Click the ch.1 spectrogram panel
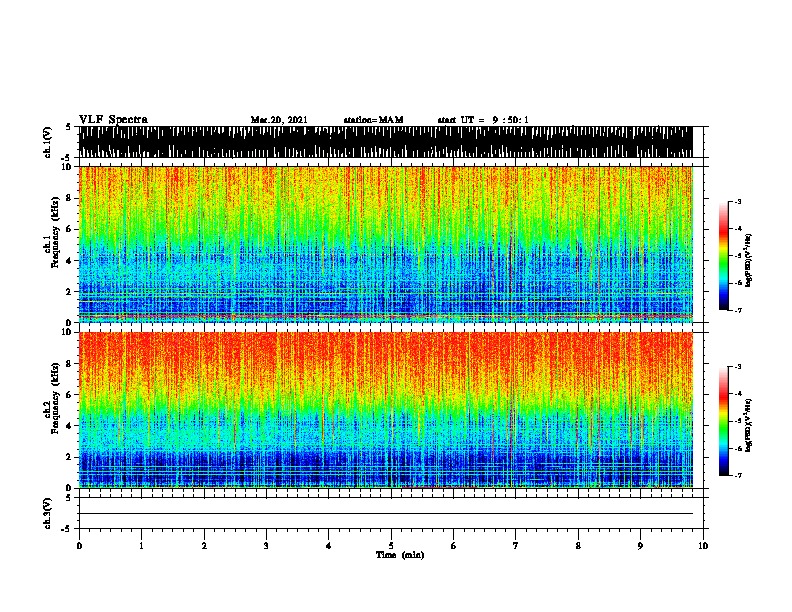 (386, 244)
